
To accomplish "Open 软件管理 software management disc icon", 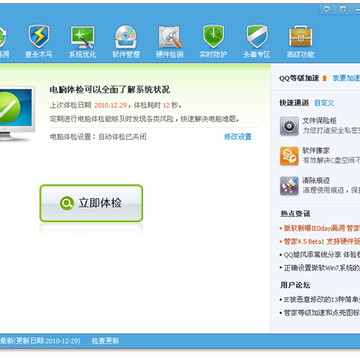I will [126, 42].
